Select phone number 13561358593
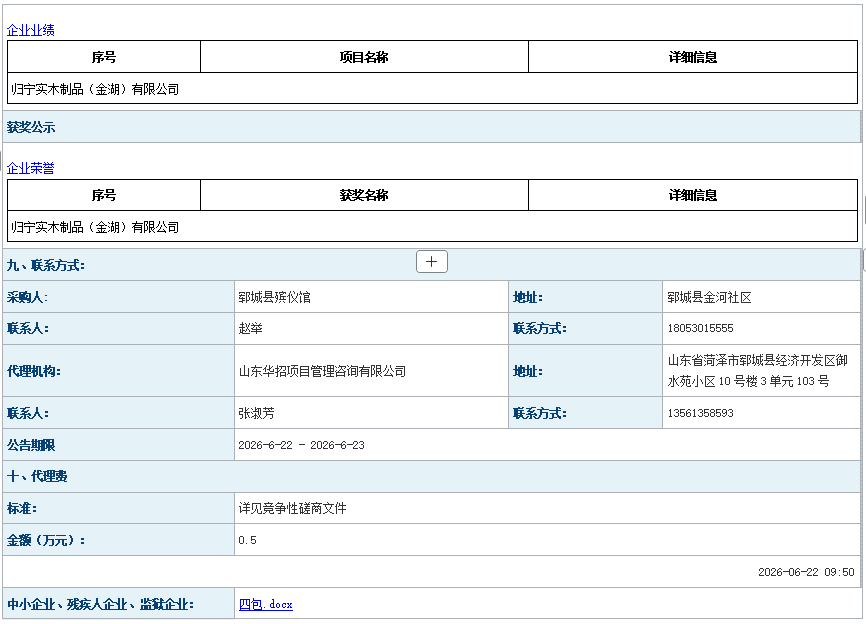866x624 pixels. point(700,413)
